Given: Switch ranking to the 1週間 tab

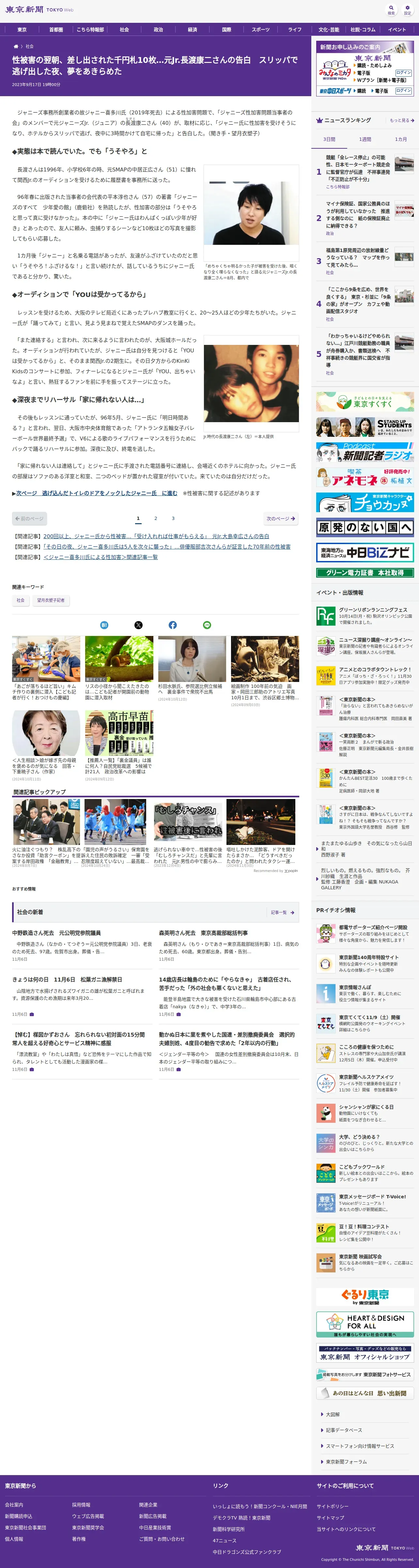Looking at the screenshot, I should tap(365, 140).
